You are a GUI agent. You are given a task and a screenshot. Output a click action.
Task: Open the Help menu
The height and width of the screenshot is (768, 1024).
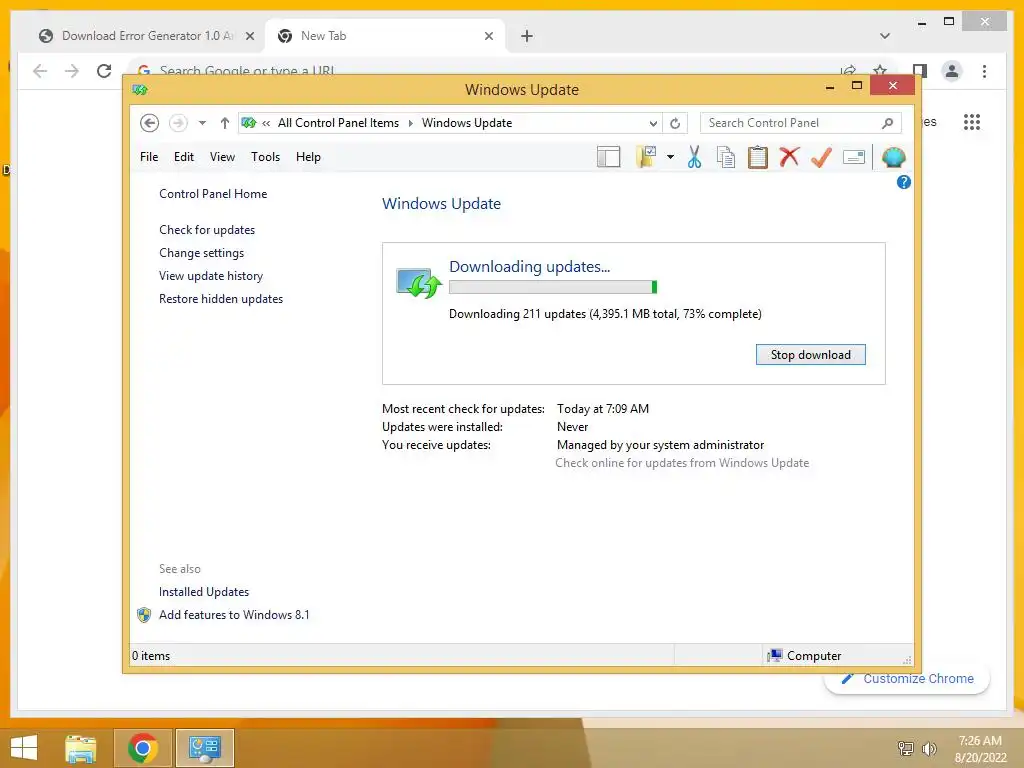[x=308, y=157]
